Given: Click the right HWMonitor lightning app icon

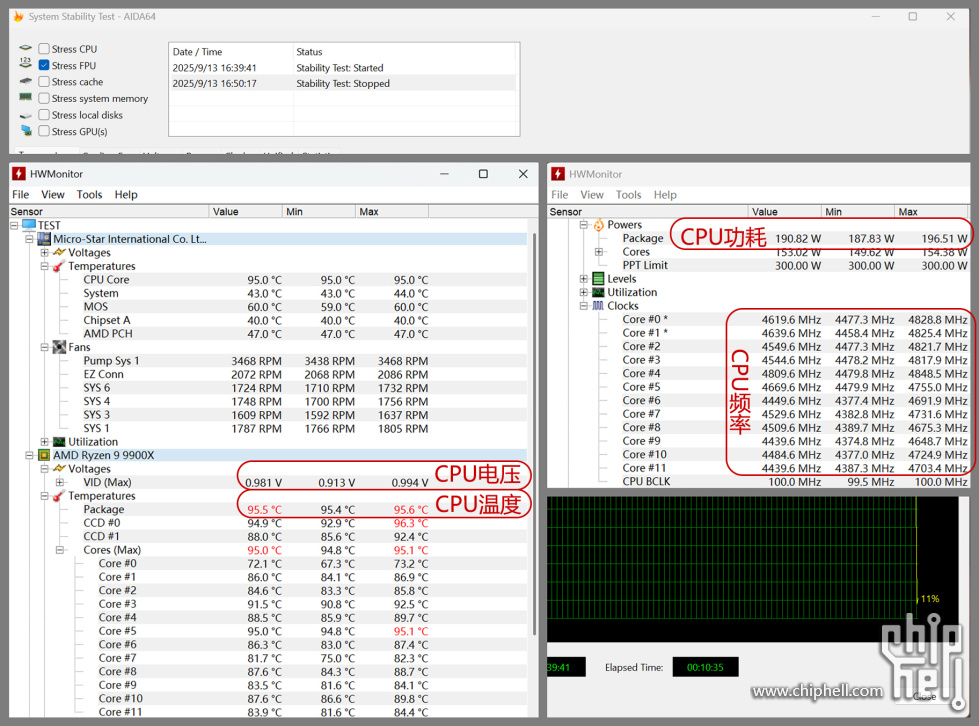Looking at the screenshot, I should point(558,174).
